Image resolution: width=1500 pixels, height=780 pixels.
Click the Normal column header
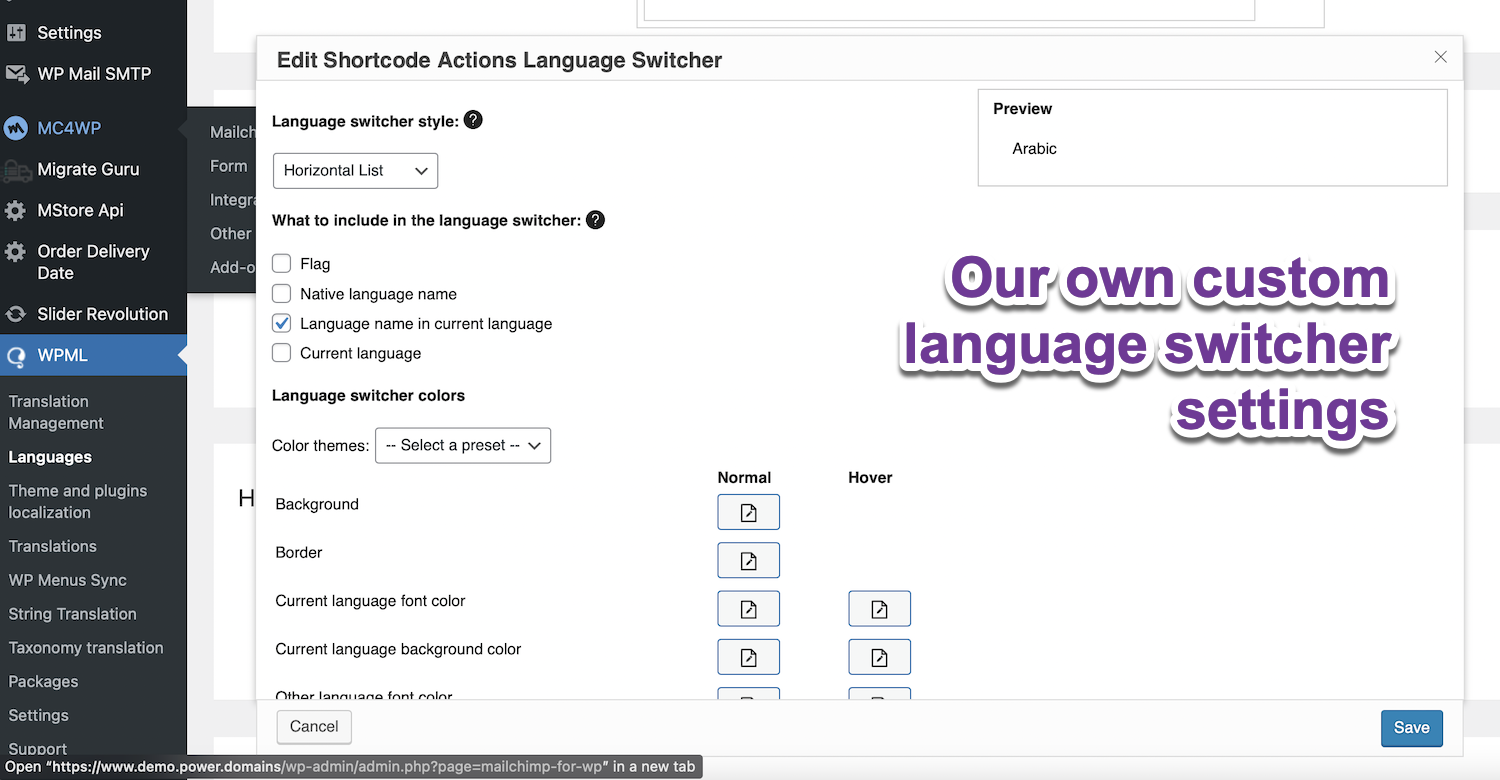tap(744, 478)
